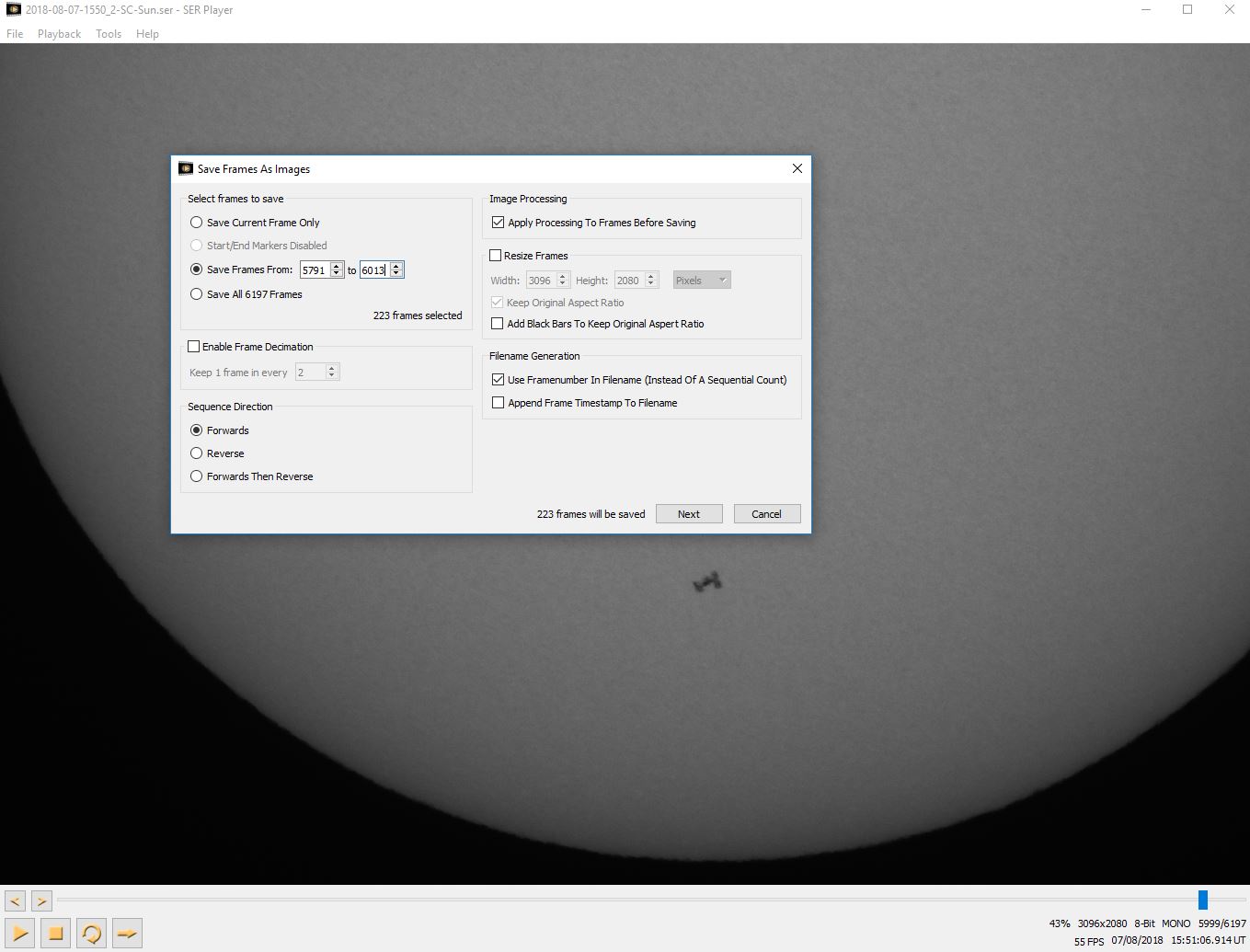Step back one frame with the < button

15,900
